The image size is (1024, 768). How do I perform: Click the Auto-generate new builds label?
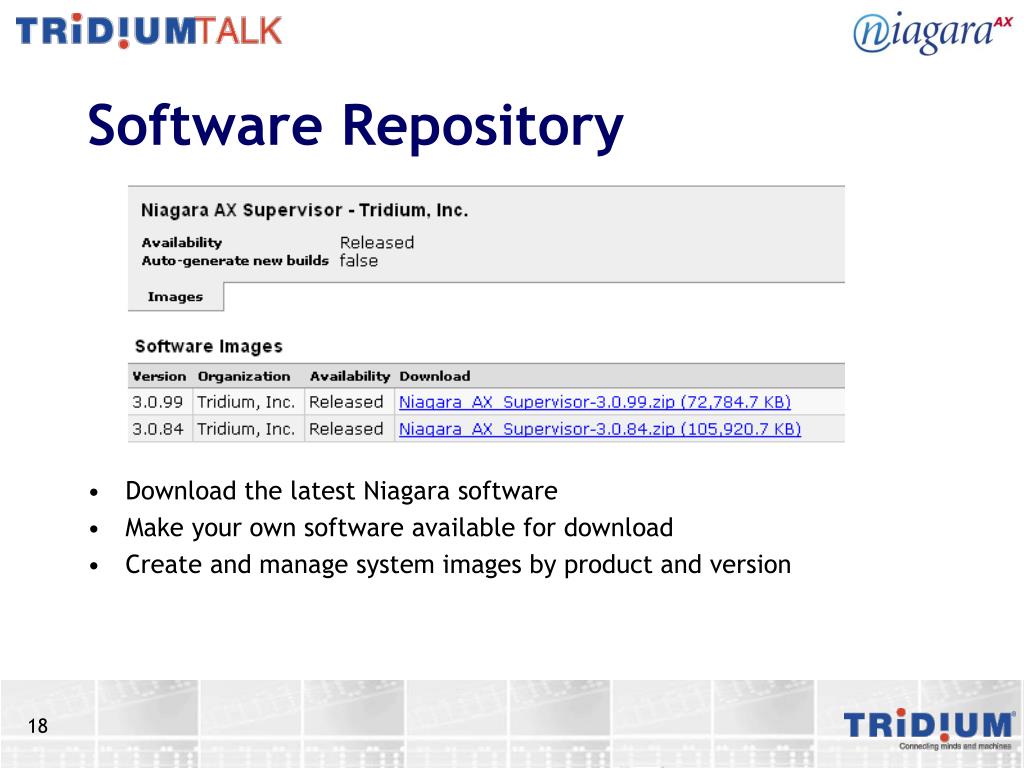[235, 261]
